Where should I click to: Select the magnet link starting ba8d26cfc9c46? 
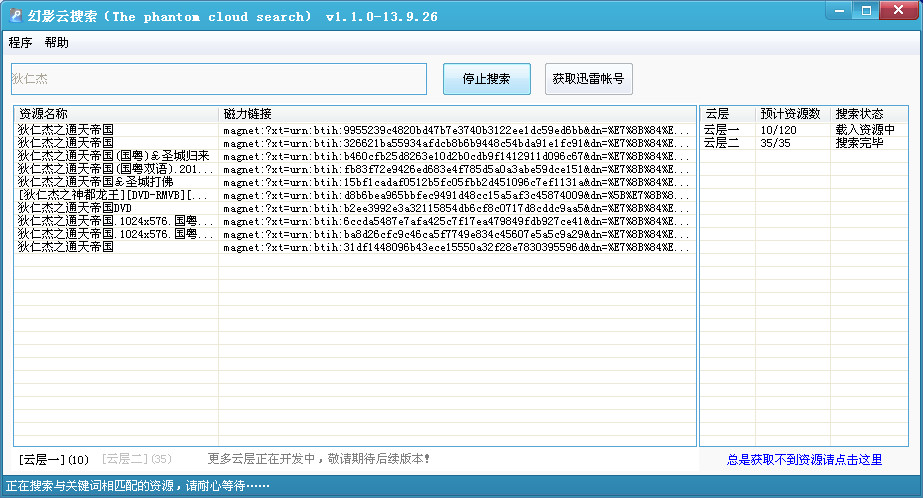tap(456, 234)
